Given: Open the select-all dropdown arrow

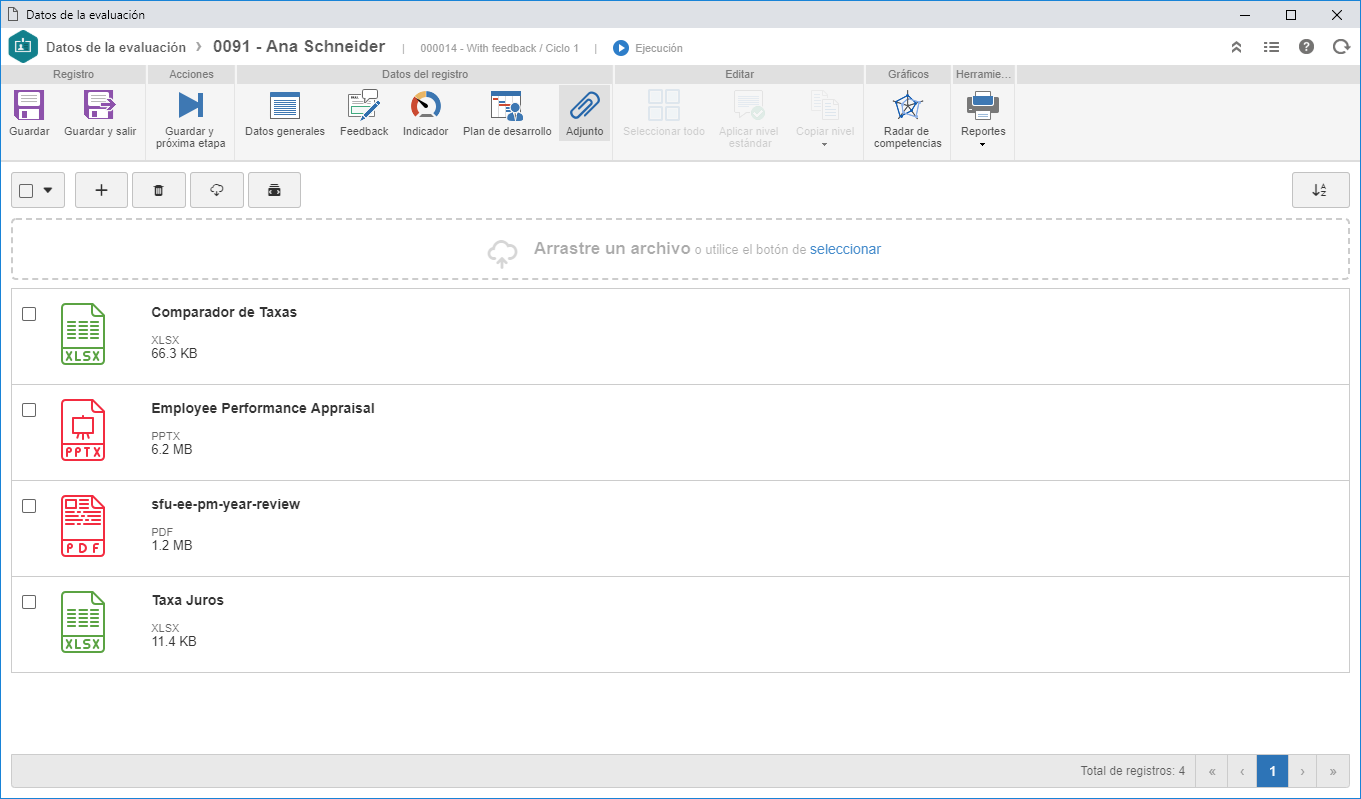Looking at the screenshot, I should tap(48, 190).
